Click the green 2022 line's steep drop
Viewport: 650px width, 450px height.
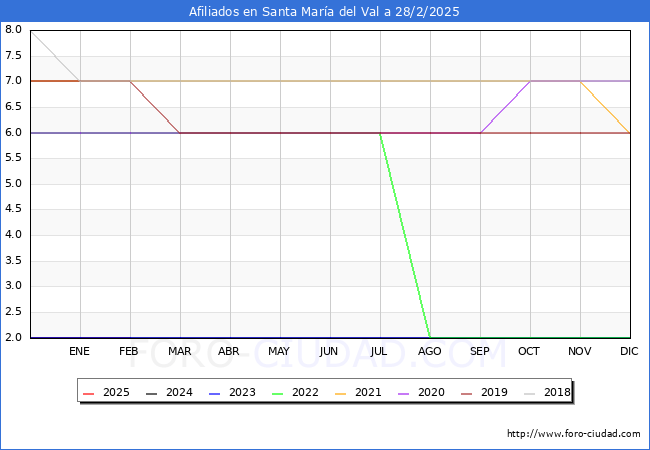click(405, 235)
